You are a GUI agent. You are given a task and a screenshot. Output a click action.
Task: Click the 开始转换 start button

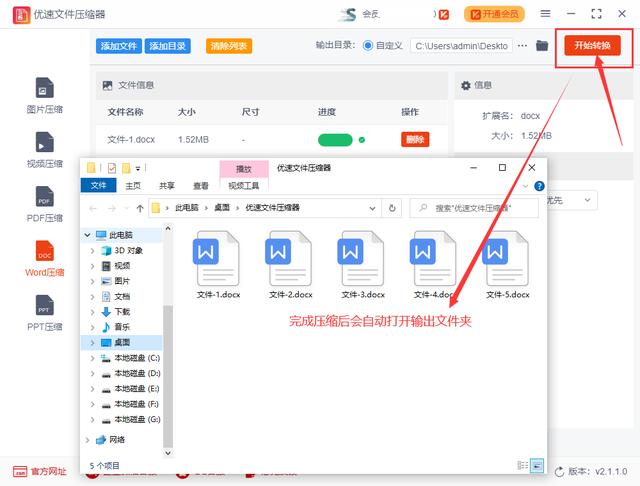click(592, 45)
